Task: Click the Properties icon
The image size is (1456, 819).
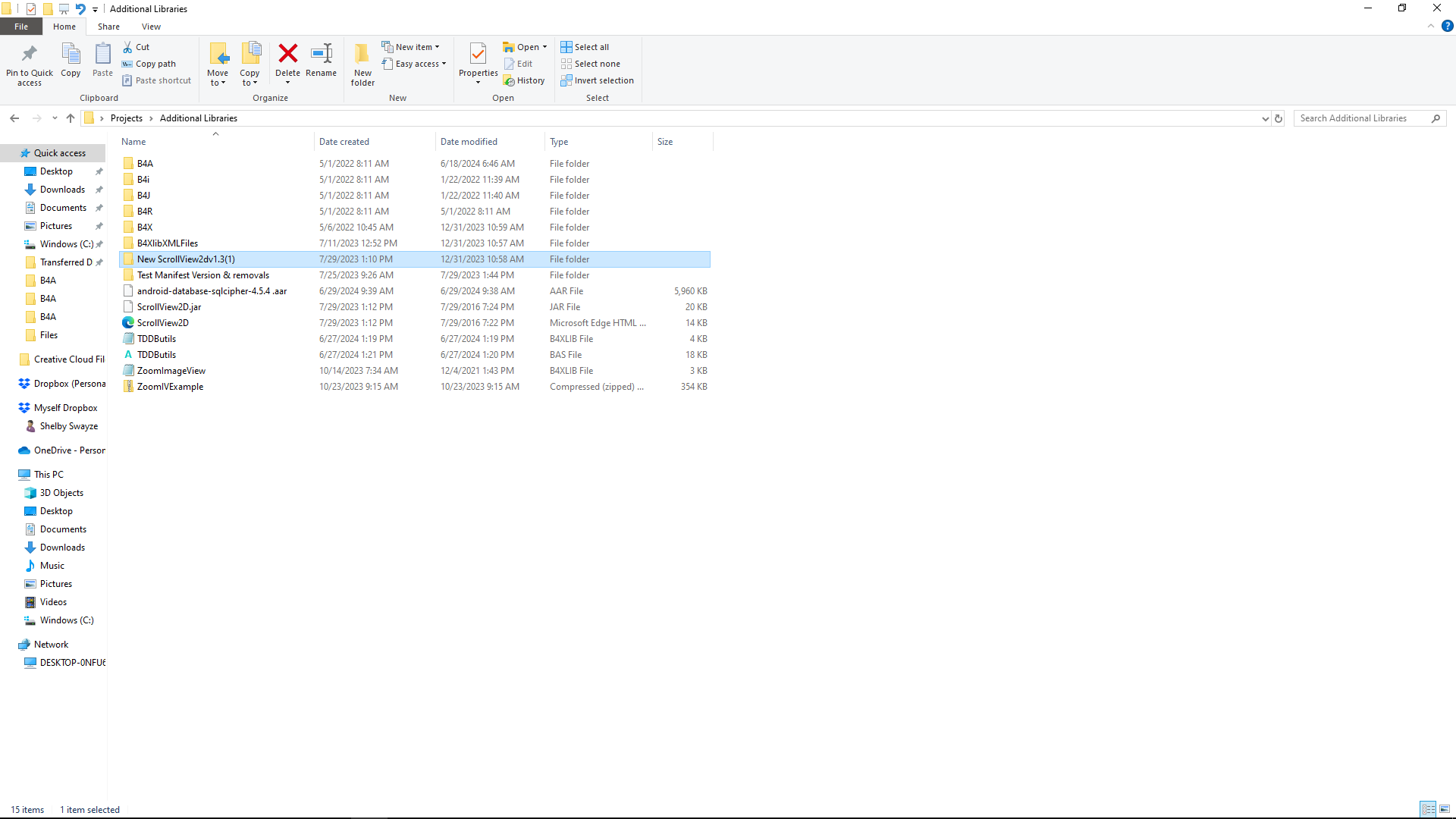Action: pyautogui.click(x=478, y=54)
